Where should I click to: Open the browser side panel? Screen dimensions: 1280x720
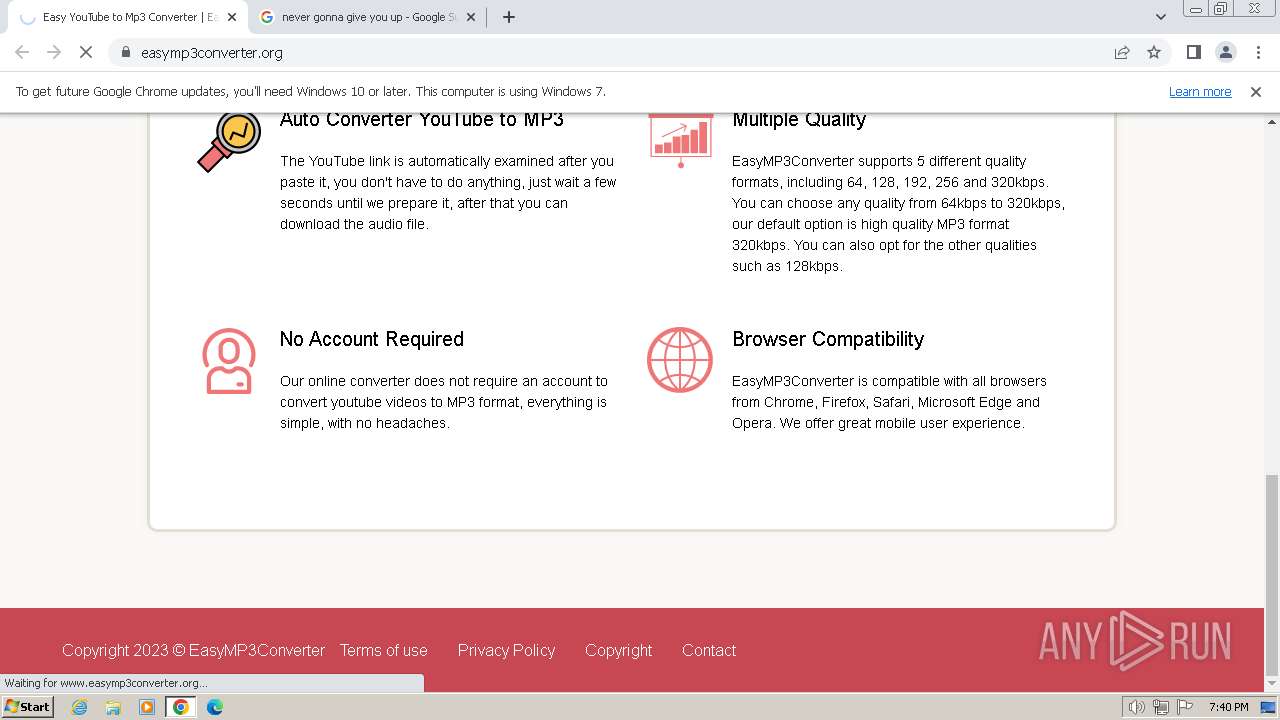click(1193, 52)
